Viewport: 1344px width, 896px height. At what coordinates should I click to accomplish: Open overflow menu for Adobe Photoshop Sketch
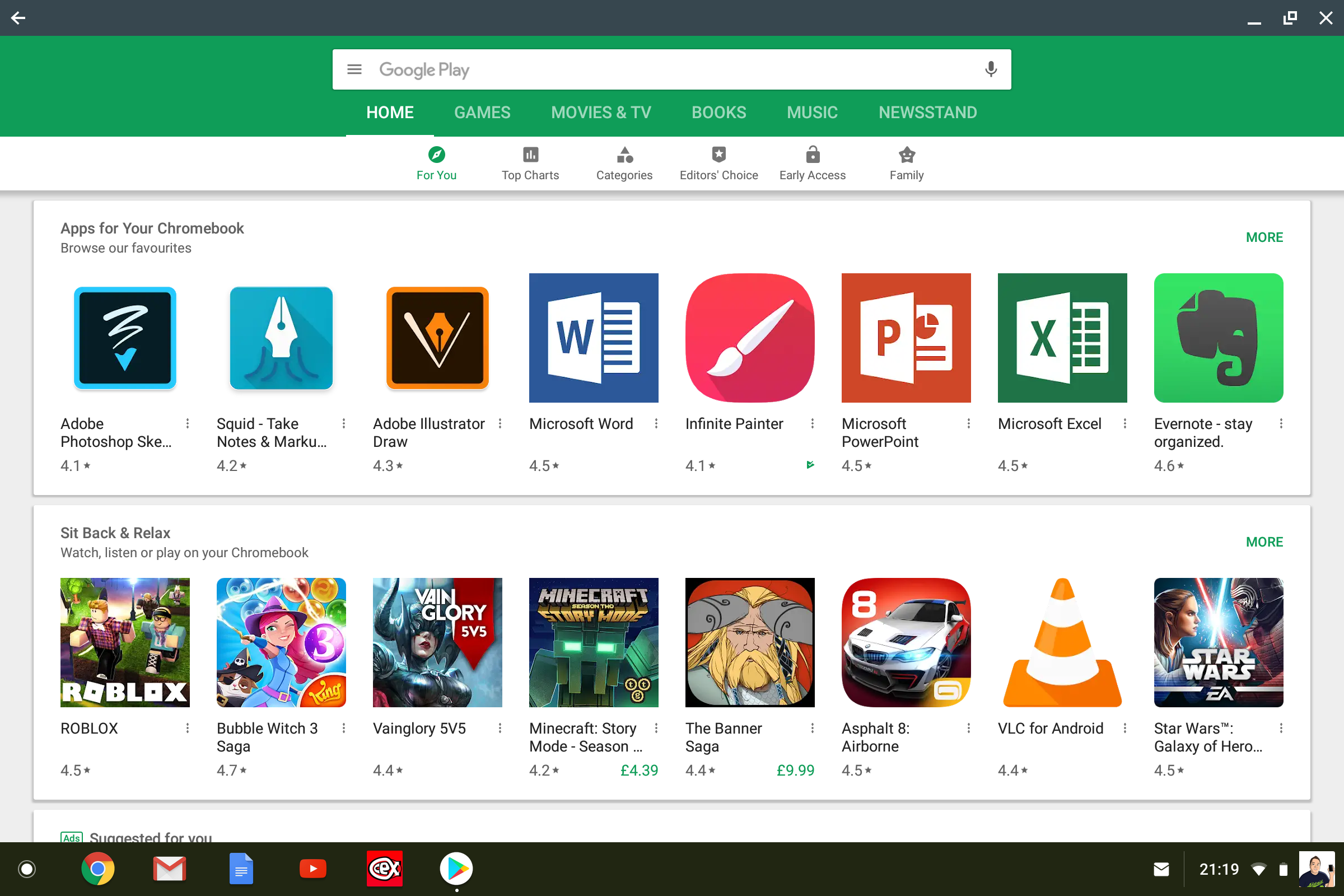[188, 423]
